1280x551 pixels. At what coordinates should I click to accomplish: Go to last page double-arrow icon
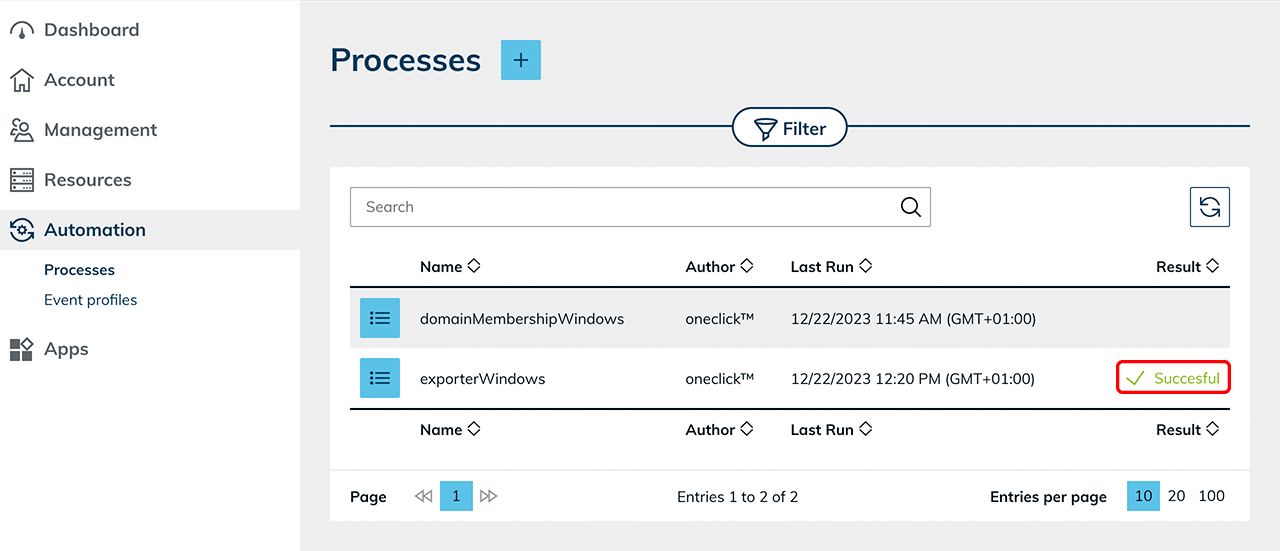pyautogui.click(x=488, y=497)
